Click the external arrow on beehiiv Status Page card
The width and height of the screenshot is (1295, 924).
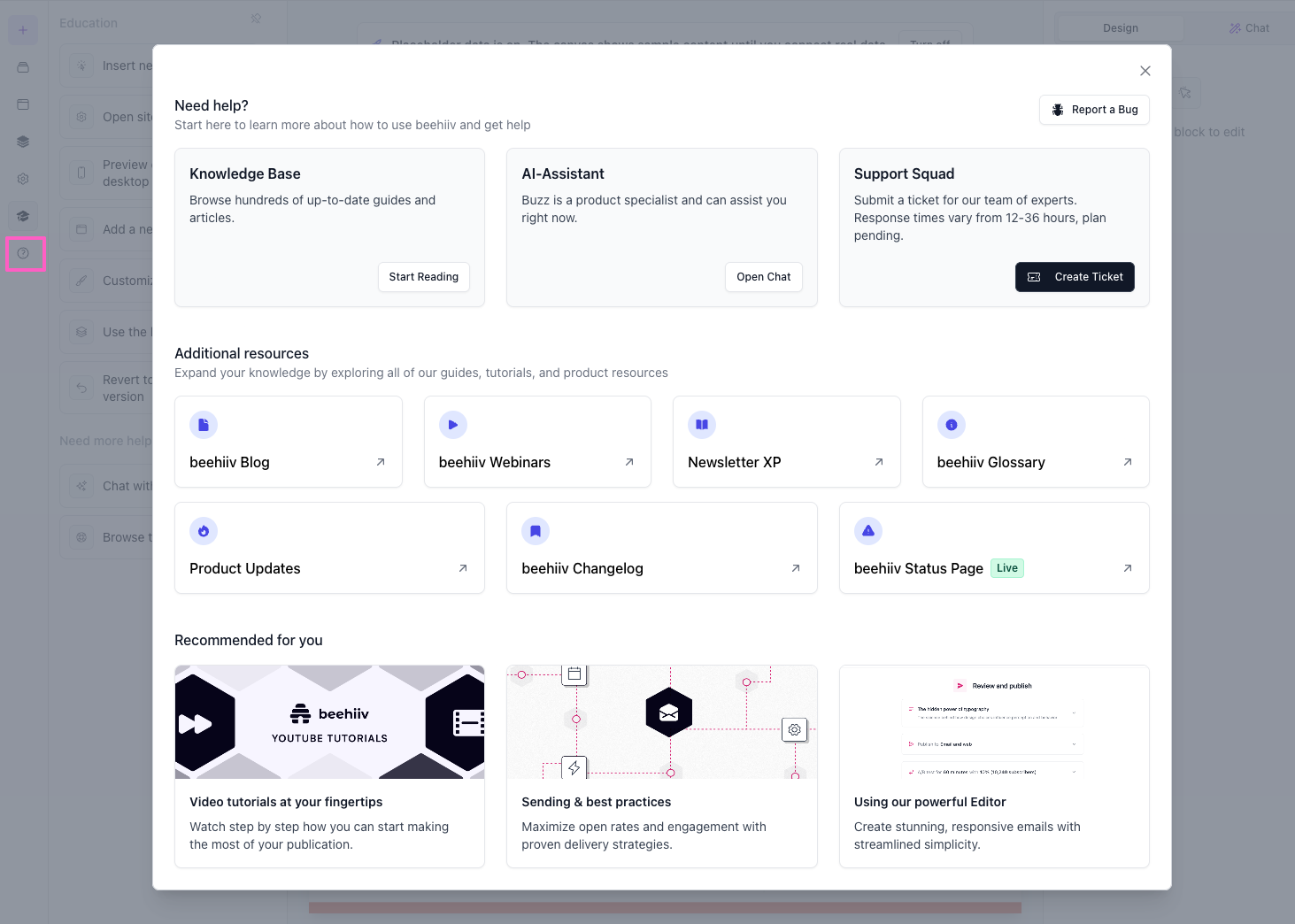(1128, 568)
